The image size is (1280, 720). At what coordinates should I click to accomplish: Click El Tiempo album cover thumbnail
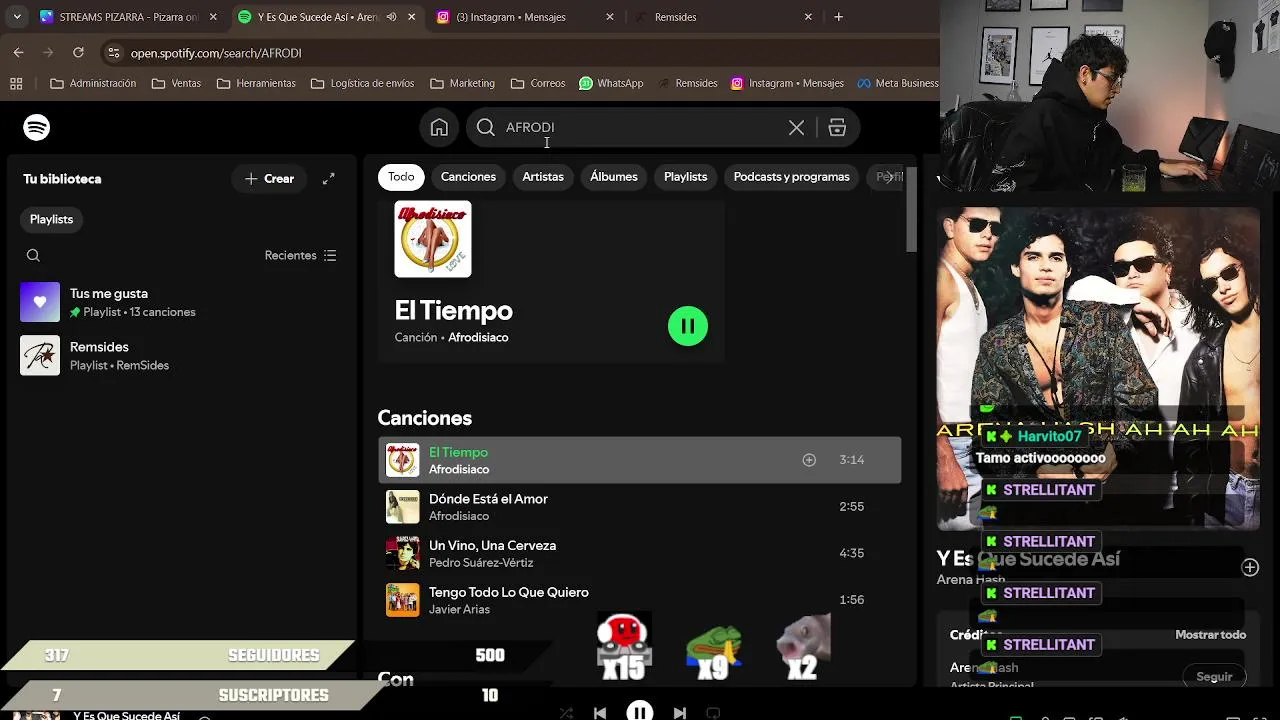[433, 239]
